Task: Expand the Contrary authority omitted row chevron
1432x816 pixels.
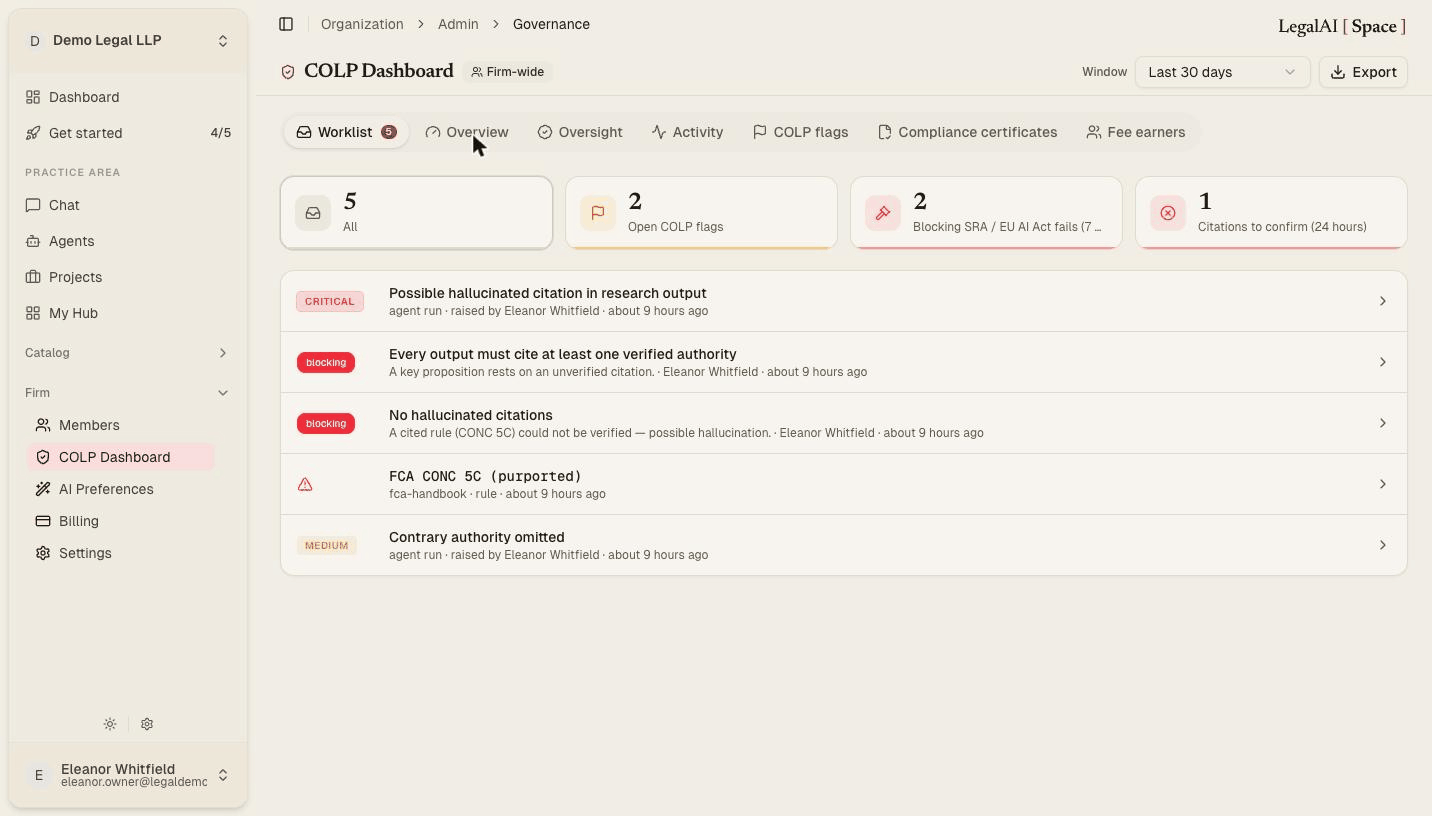Action: point(1383,545)
